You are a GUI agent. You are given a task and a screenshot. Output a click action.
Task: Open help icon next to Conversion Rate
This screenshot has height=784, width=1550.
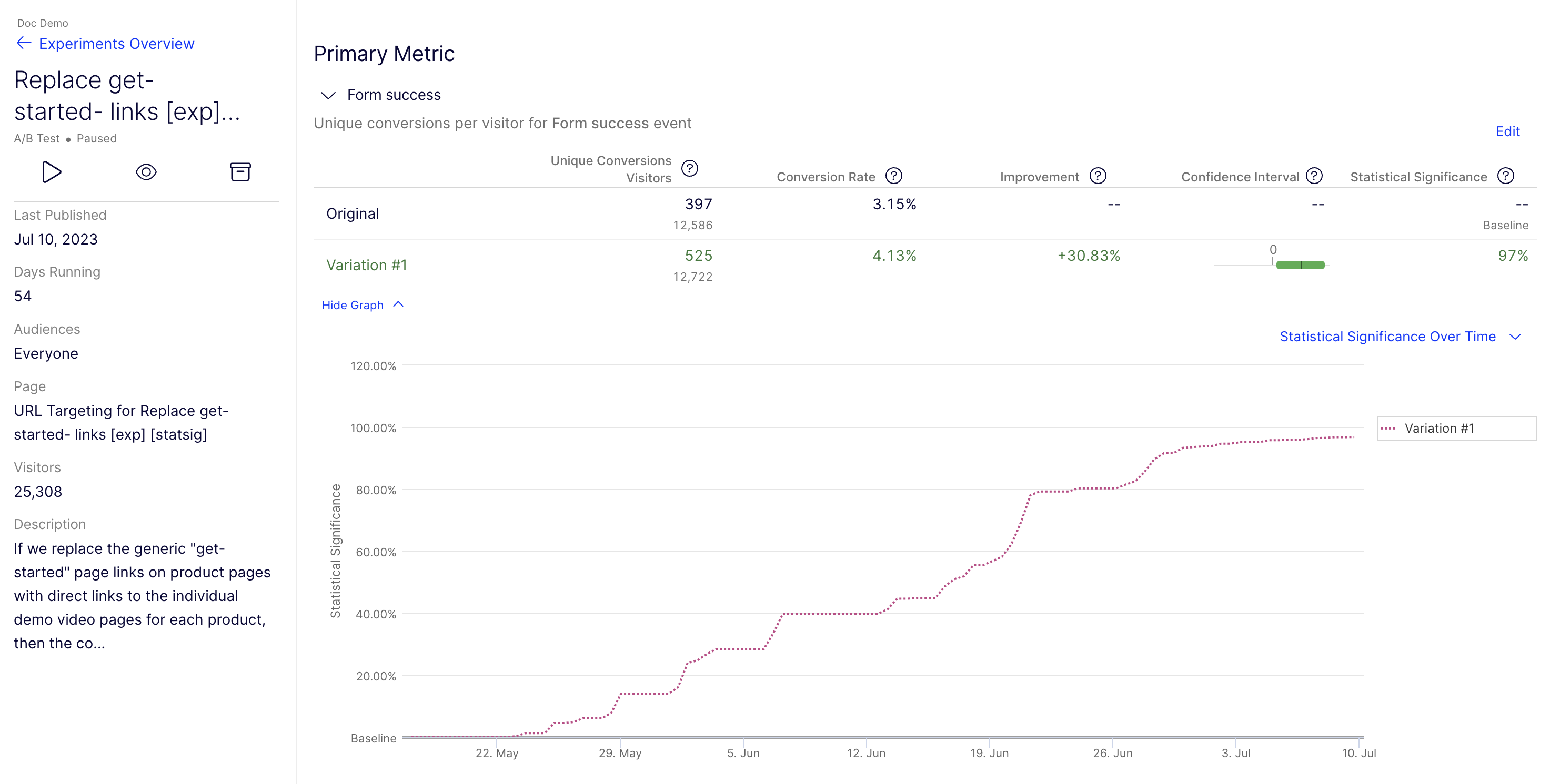893,176
